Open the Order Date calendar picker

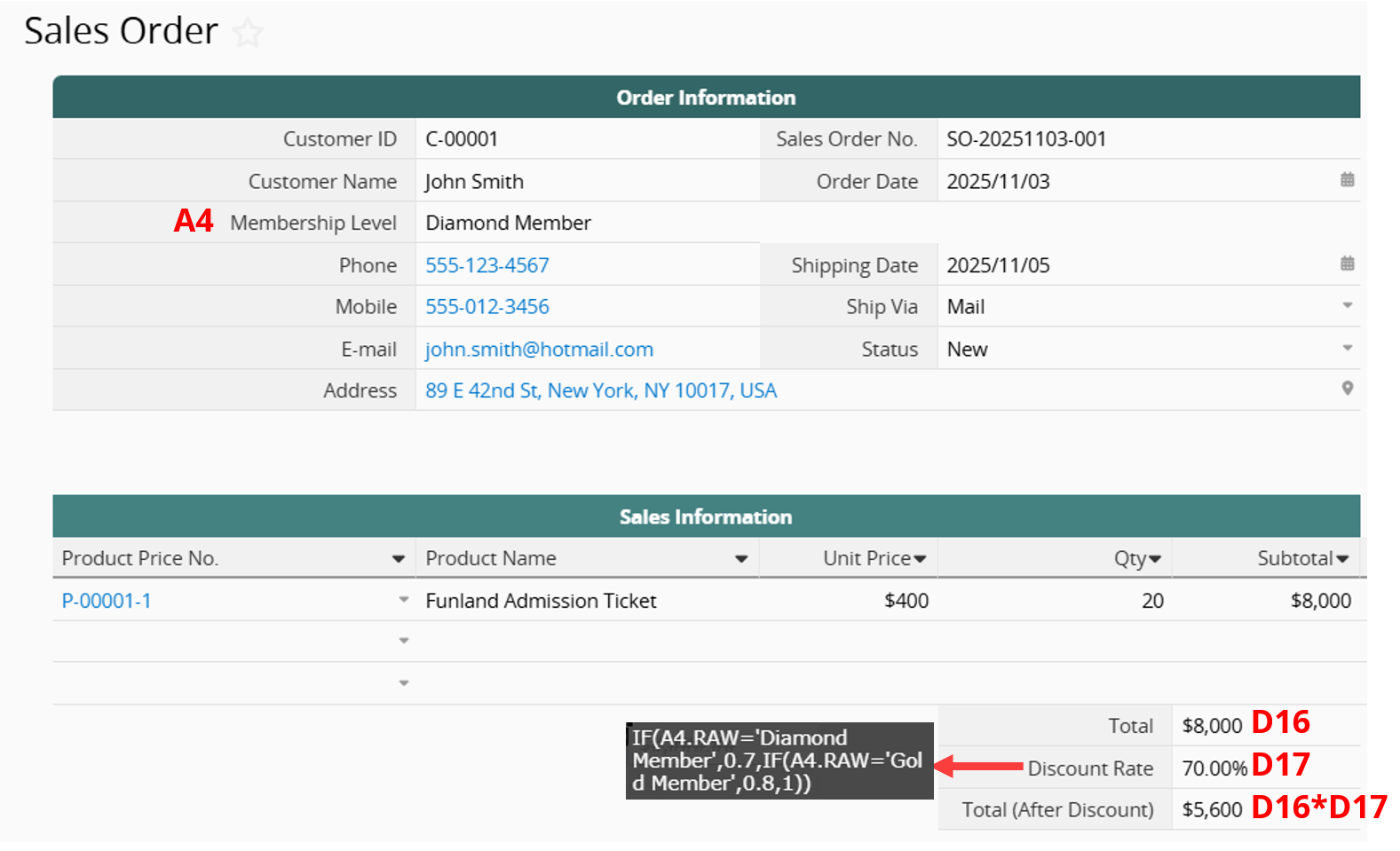coord(1347,180)
